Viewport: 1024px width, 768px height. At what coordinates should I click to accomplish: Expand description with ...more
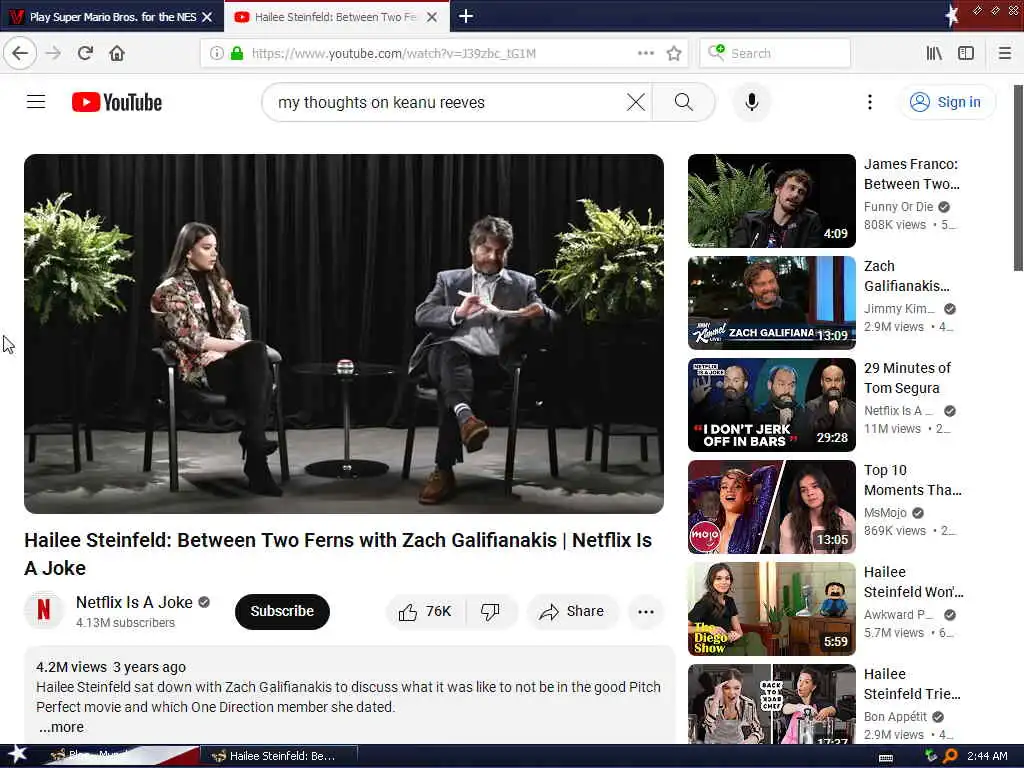click(61, 727)
